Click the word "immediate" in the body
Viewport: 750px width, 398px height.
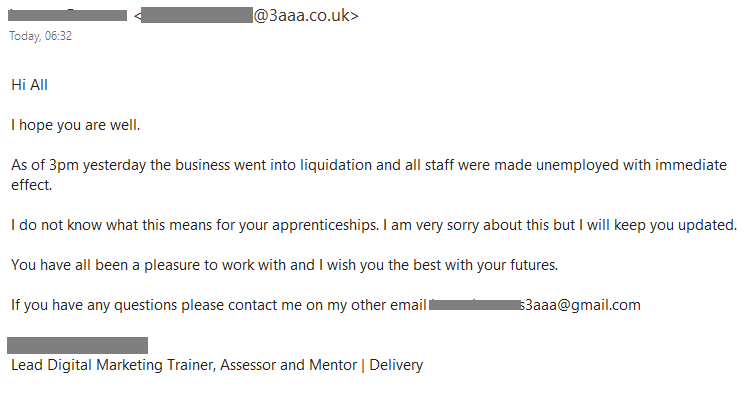[691, 165]
